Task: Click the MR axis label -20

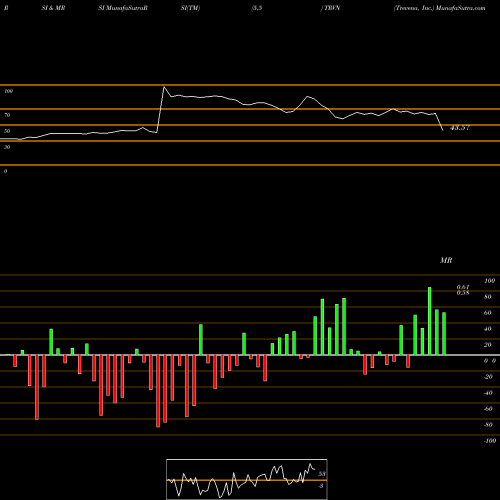Action: click(x=488, y=377)
